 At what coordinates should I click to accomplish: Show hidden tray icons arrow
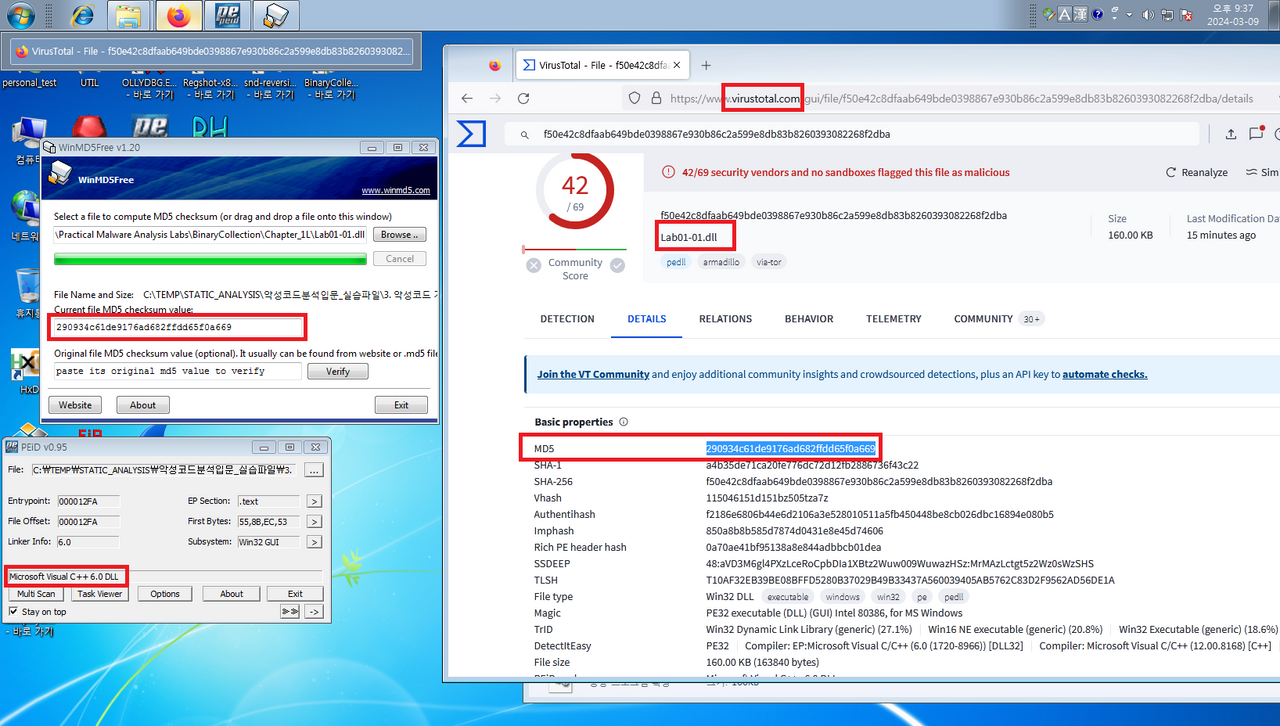[x=1130, y=15]
